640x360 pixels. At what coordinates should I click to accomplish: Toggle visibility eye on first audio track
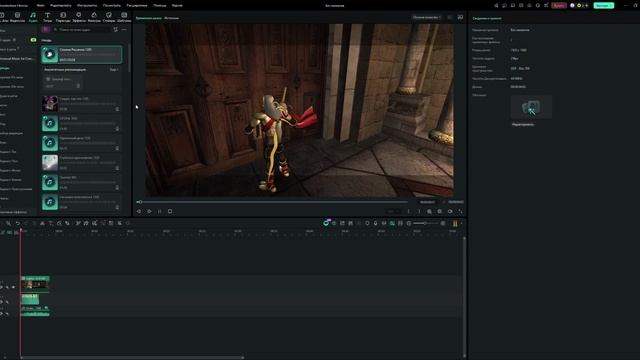(1, 302)
